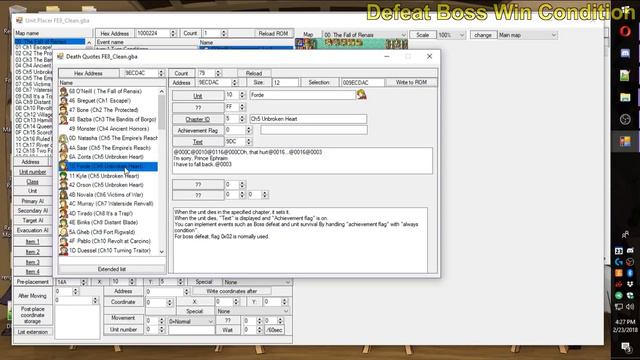The image size is (640, 360).
Task: Click Write coordinates after button
Action: 231,291
